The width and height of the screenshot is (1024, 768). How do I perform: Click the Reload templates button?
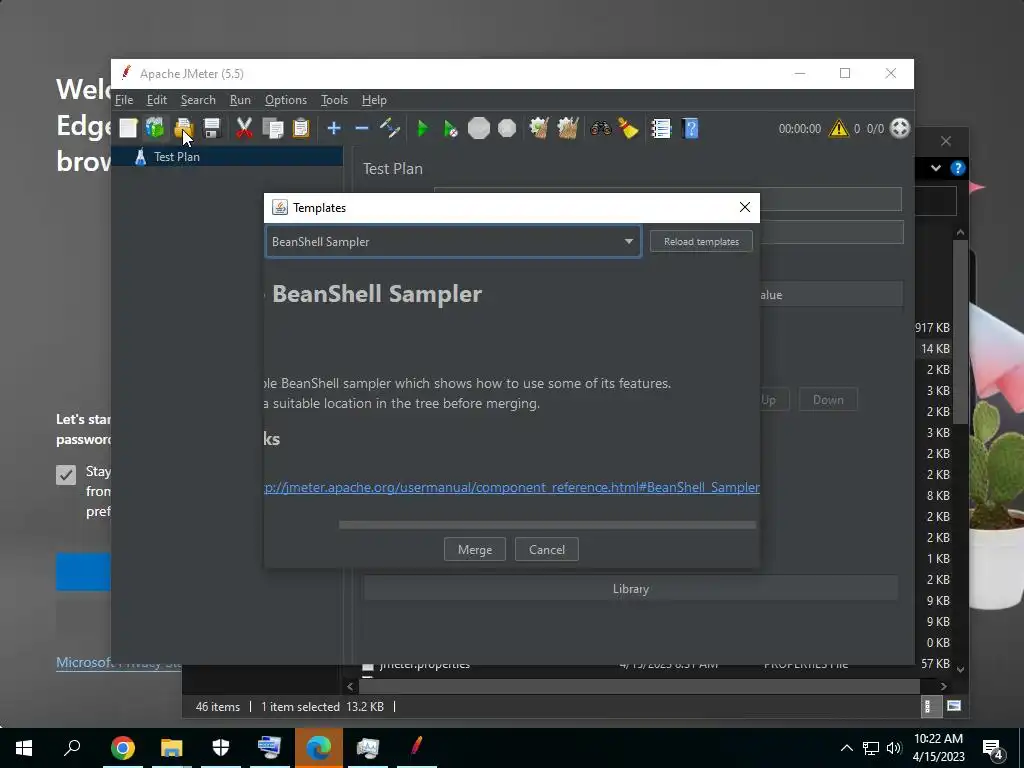click(x=701, y=242)
